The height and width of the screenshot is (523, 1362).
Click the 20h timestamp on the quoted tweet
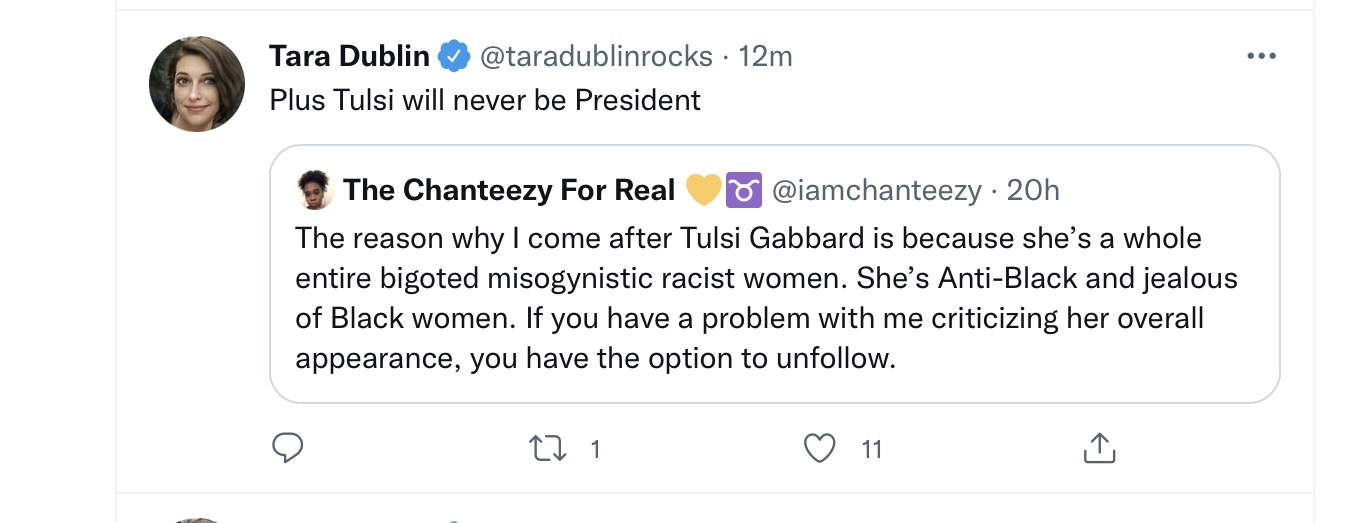click(1033, 190)
